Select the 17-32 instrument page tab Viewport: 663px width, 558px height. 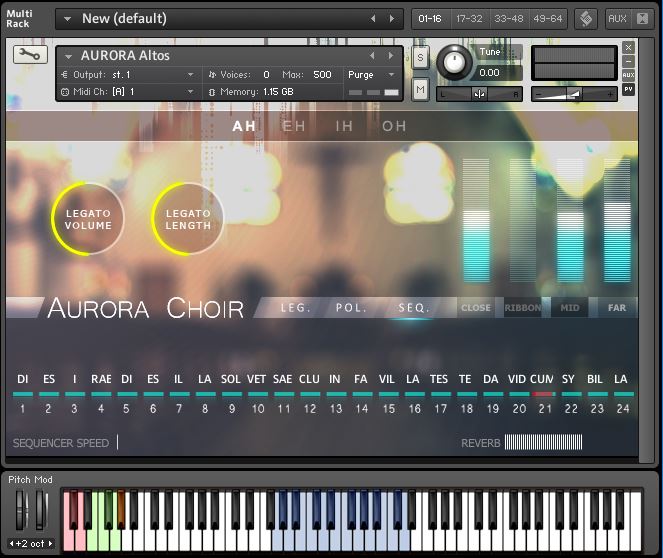coord(467,18)
